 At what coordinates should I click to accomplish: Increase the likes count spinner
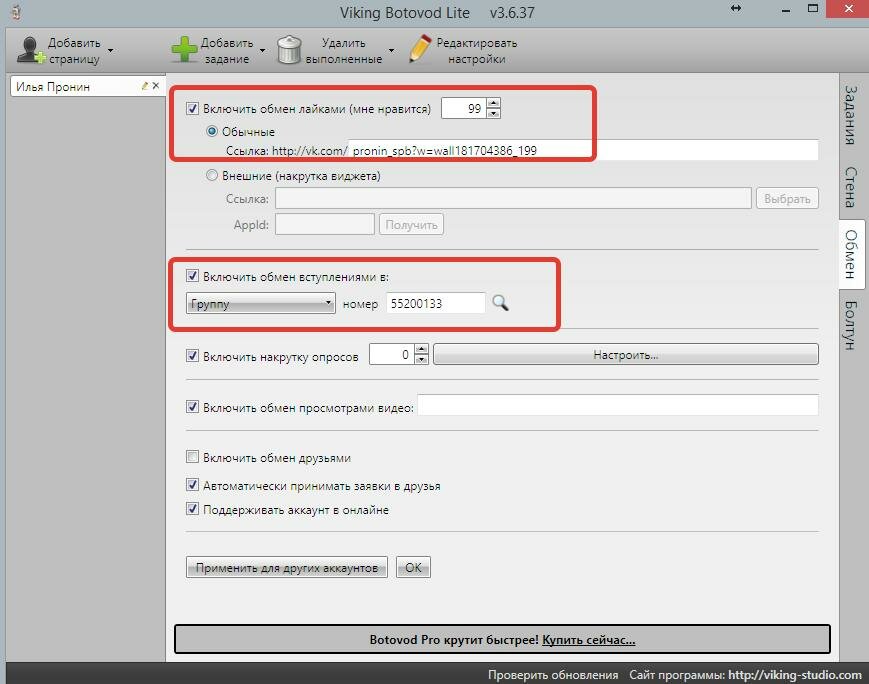click(493, 103)
